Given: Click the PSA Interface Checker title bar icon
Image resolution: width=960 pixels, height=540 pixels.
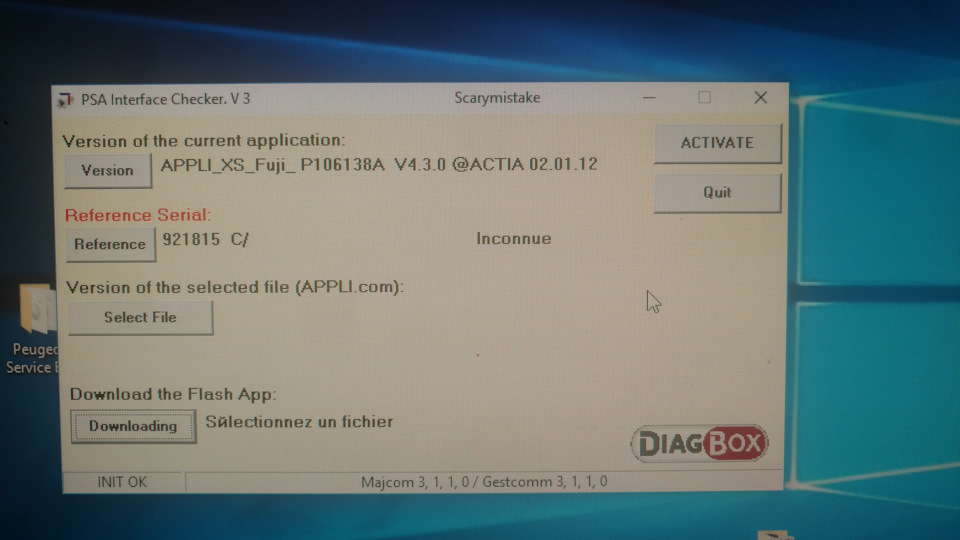Looking at the screenshot, I should point(65,100).
